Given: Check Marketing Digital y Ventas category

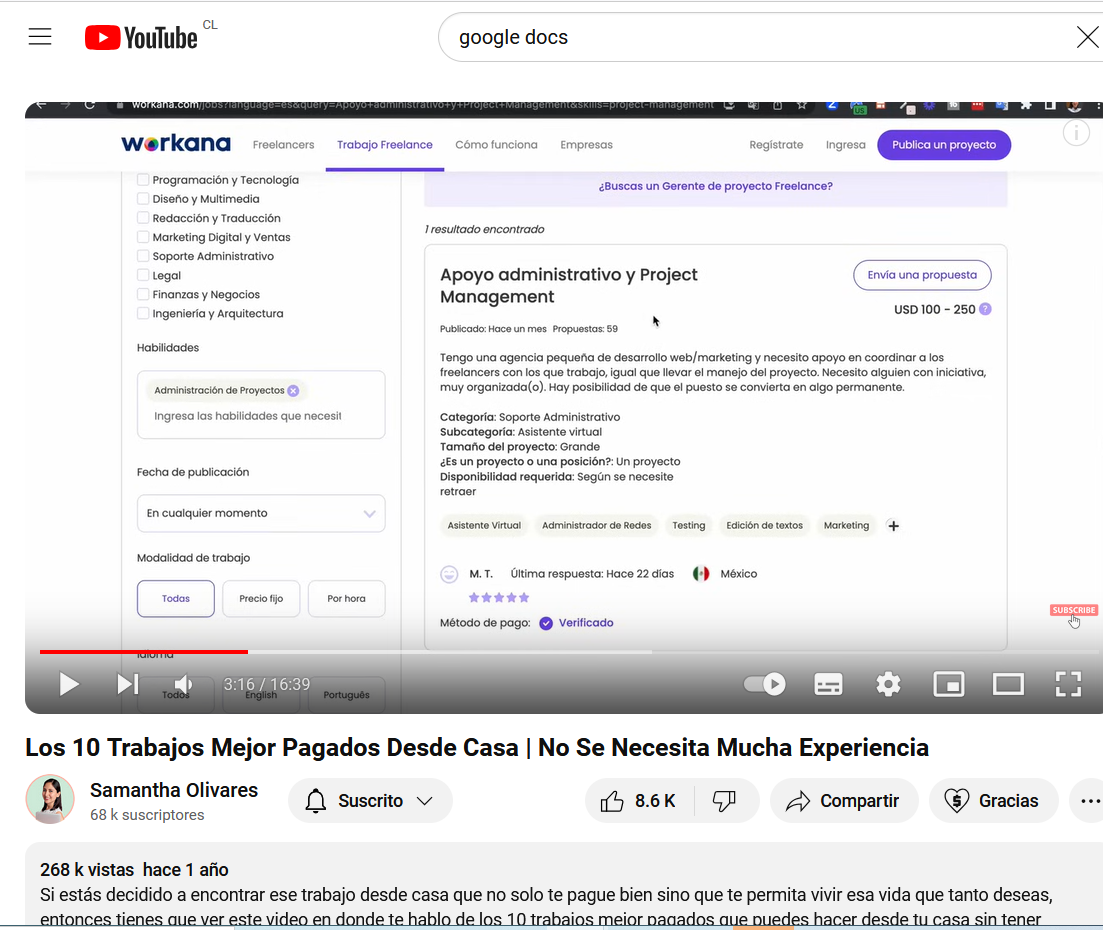Looking at the screenshot, I should pos(143,237).
